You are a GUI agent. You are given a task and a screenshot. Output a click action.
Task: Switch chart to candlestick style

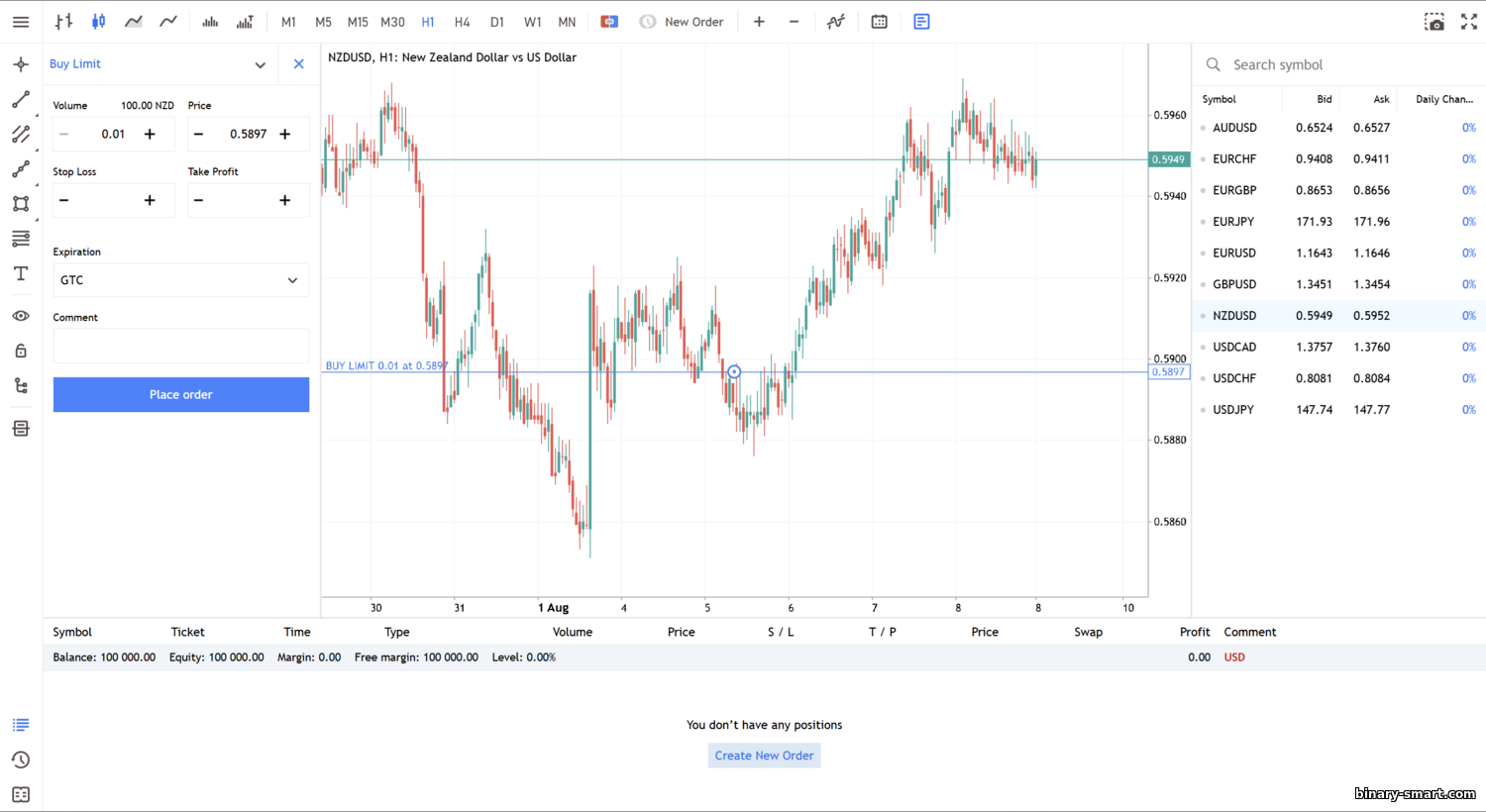[x=99, y=22]
